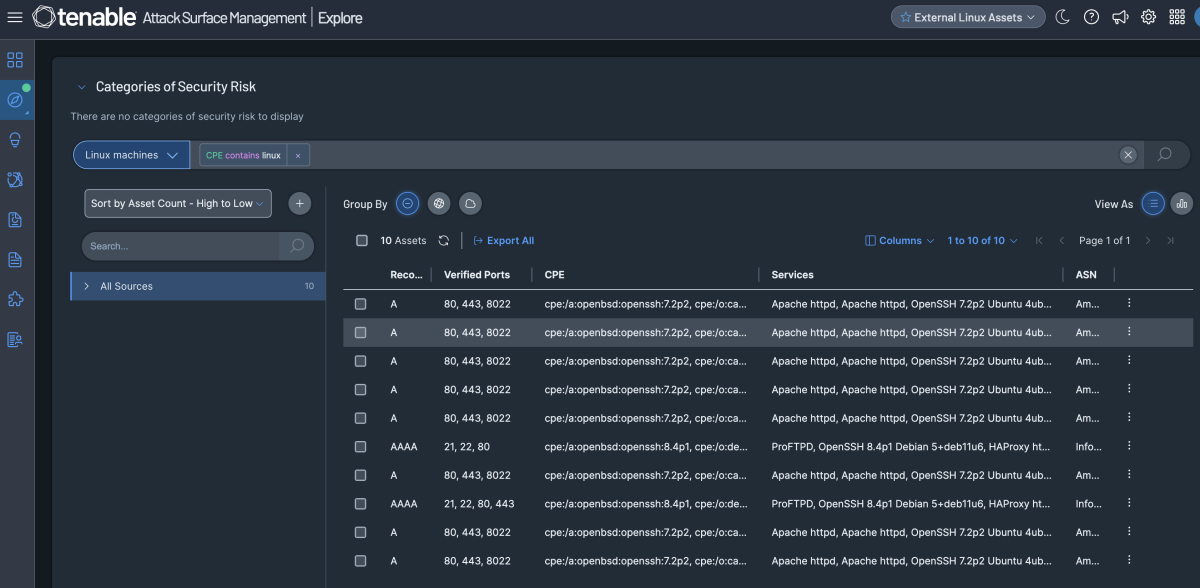Open the help question mark icon

pos(1092,17)
